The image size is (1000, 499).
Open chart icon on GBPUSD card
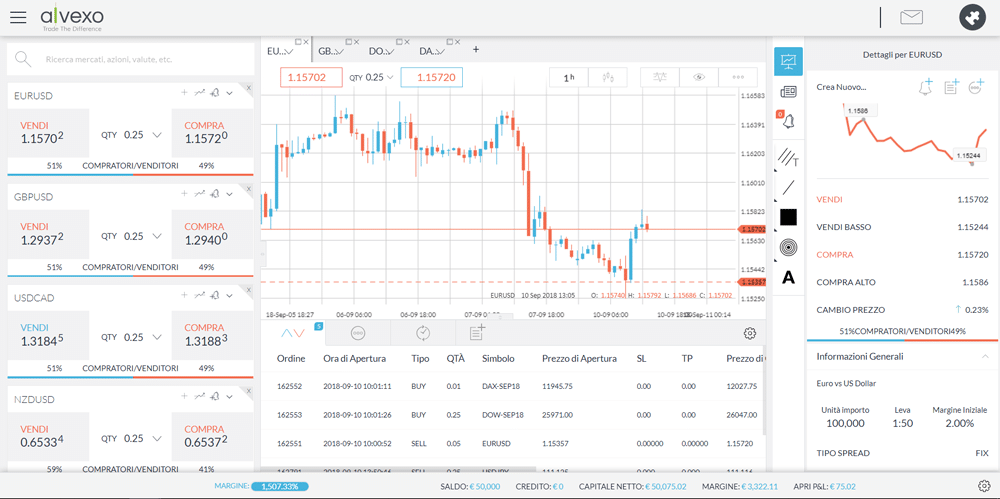[200, 193]
